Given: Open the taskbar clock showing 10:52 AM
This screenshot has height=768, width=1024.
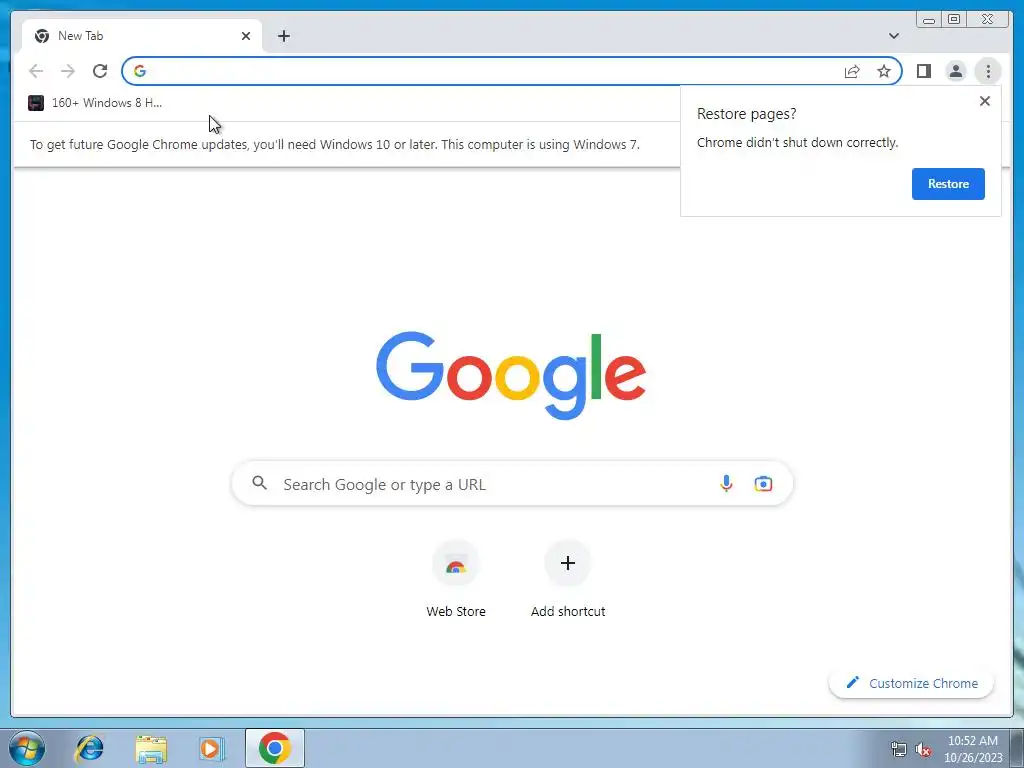Looking at the screenshot, I should [973, 749].
